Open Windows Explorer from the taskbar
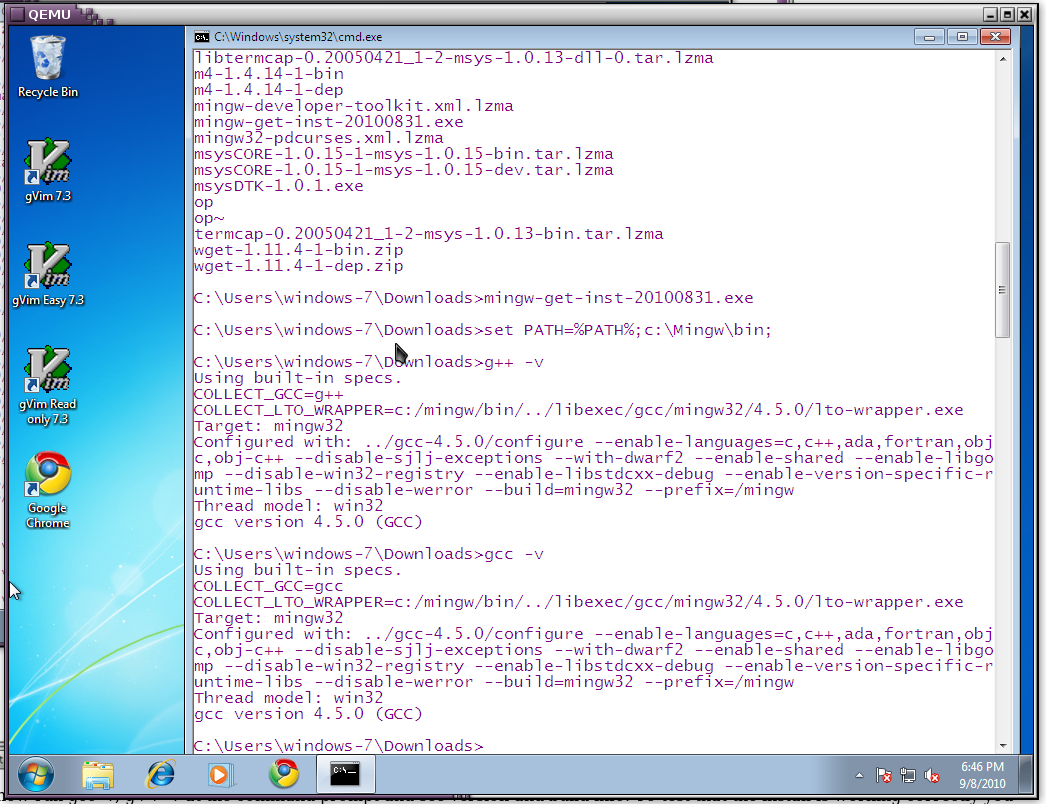1046x804 pixels. point(97,774)
